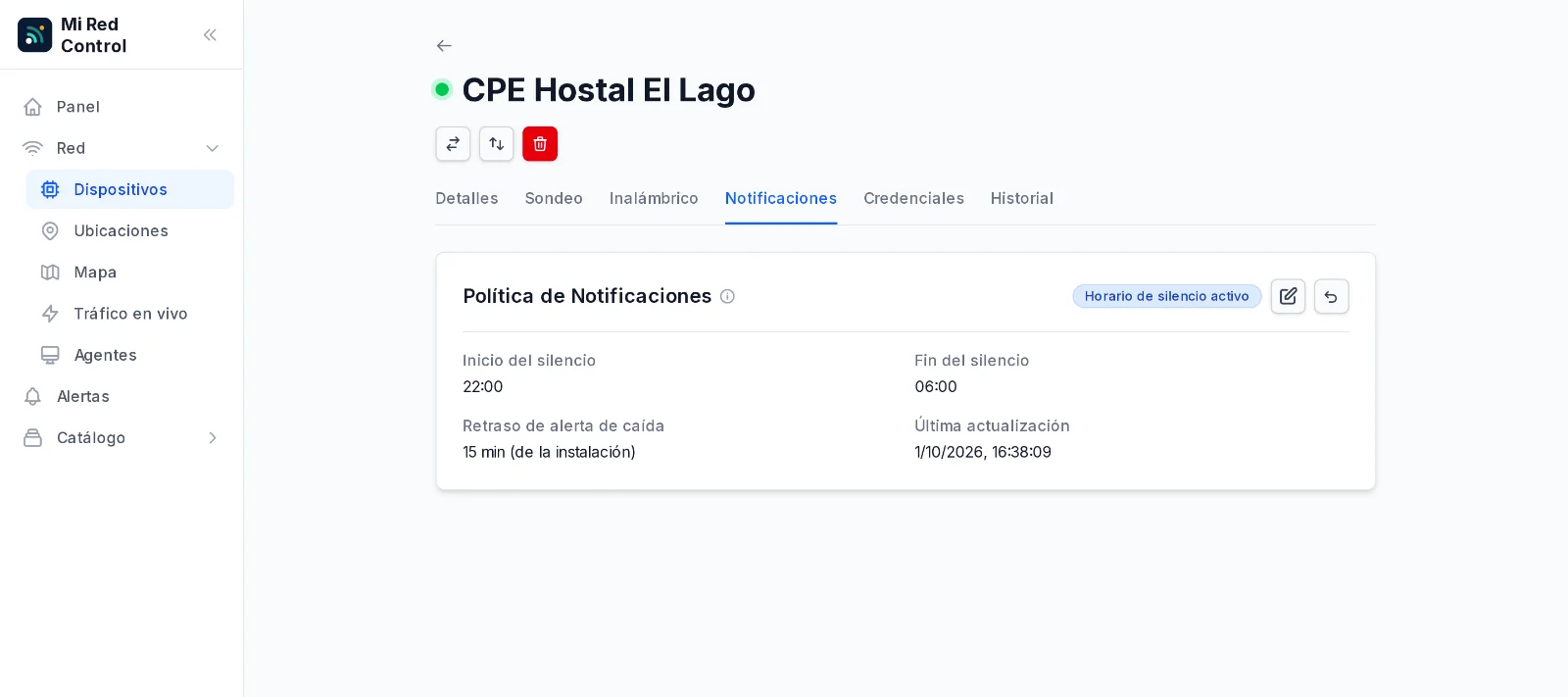
Task: Click the Catálogo box icon
Action: pos(32,438)
